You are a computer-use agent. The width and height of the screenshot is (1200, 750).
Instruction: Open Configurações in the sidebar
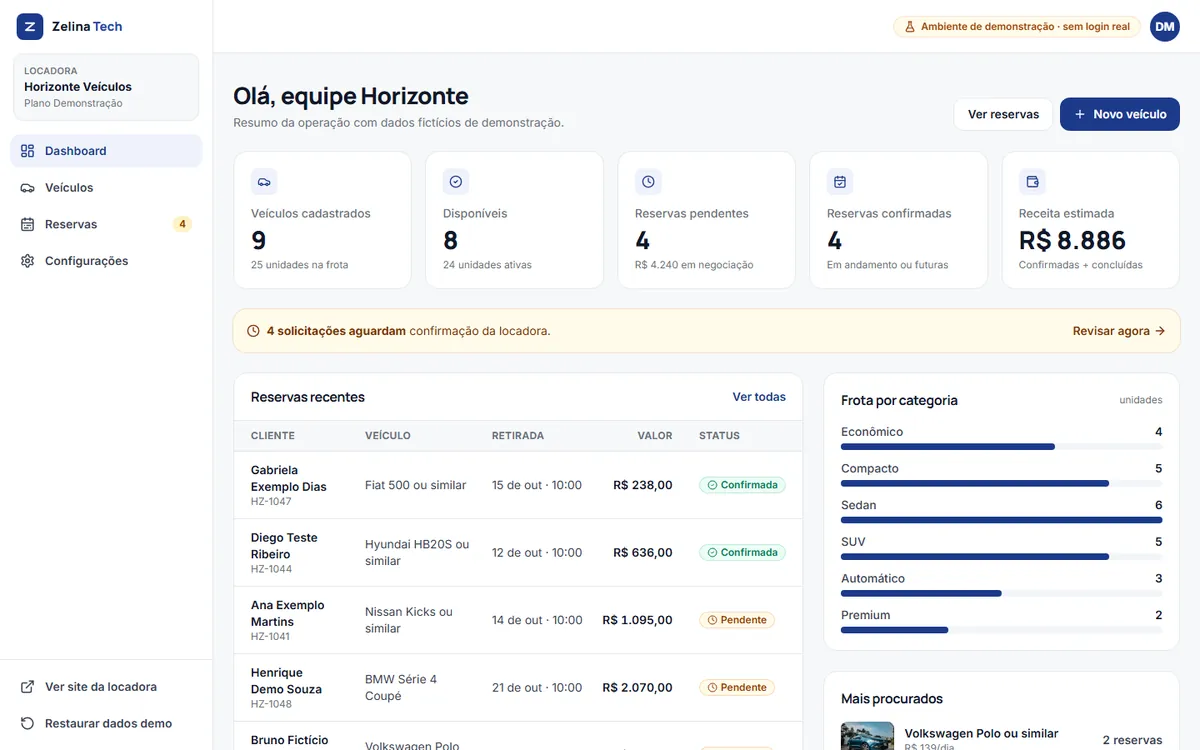pos(106,261)
